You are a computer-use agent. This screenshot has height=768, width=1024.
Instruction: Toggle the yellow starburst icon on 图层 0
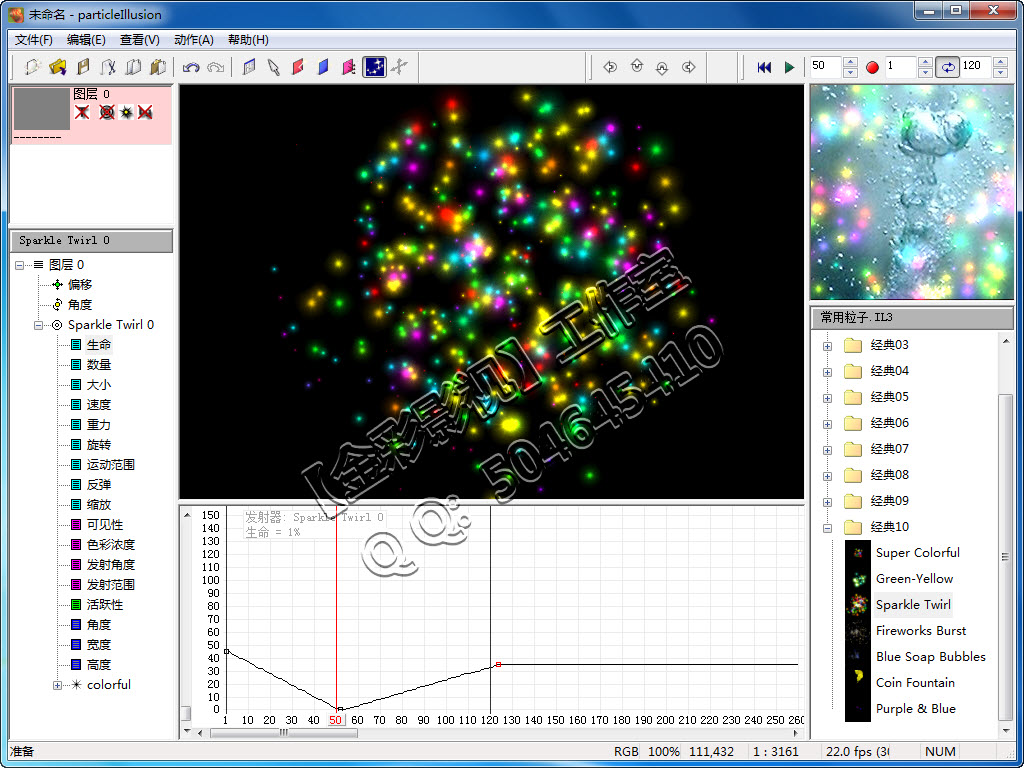[x=126, y=112]
